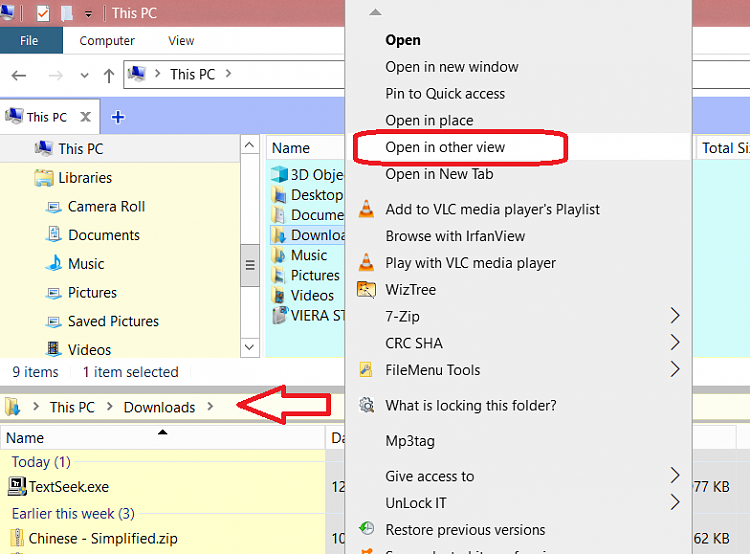Select the 3D Objects folder icon
750x554 pixels.
coord(279,175)
